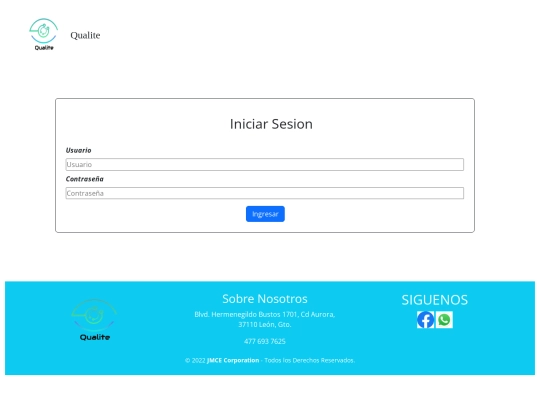540x405 pixels.
Task: Click the Blvd. Hermenegildo Bustos address text
Action: 264,319
